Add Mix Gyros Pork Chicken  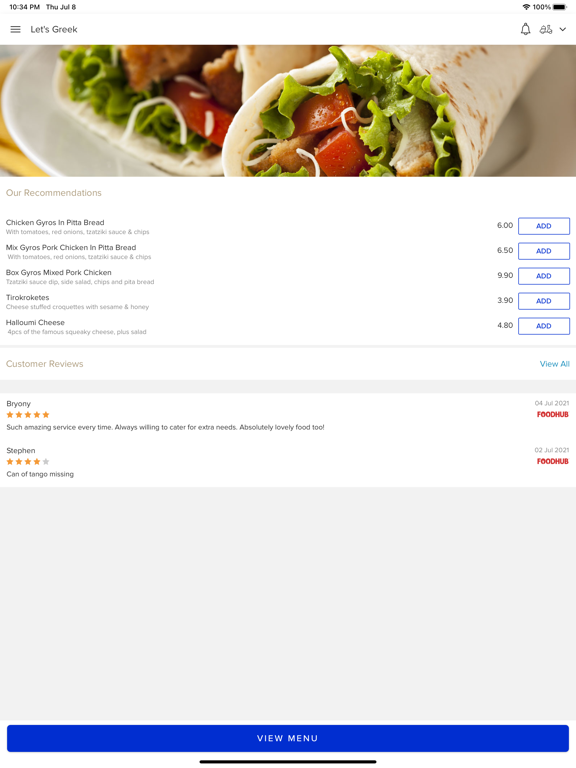[544, 251]
